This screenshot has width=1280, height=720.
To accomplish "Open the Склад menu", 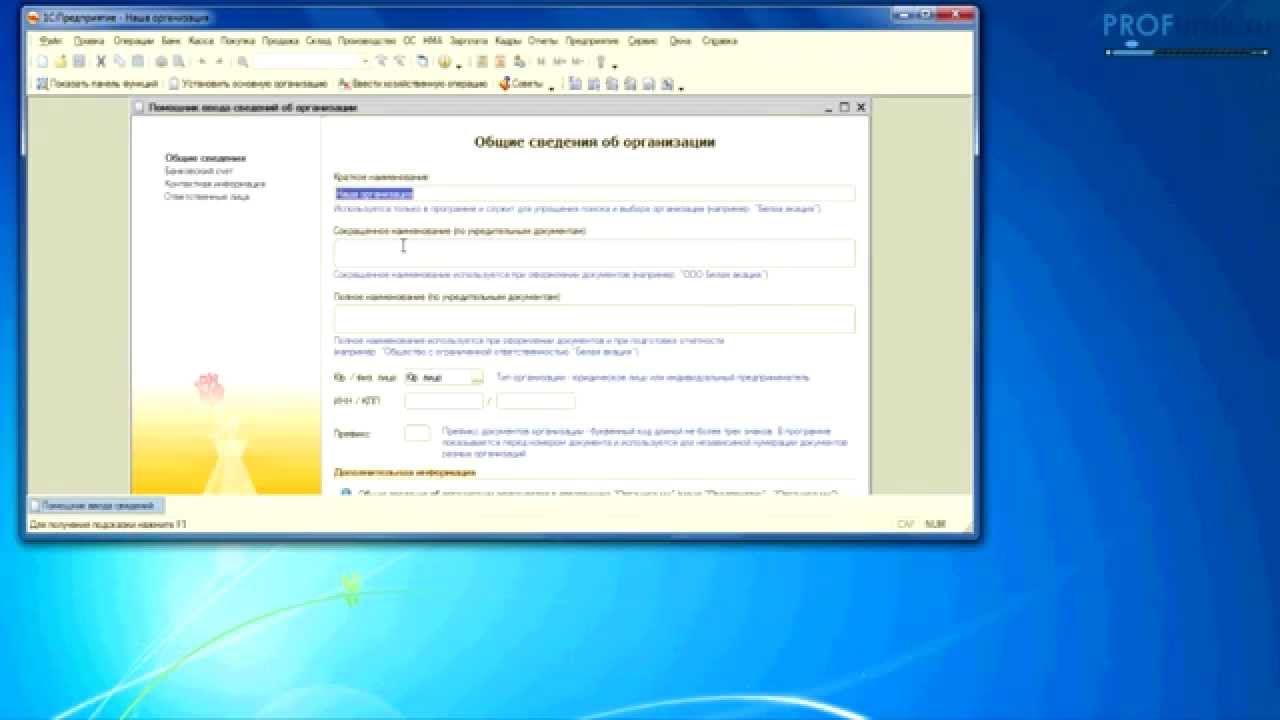I will click(x=319, y=41).
